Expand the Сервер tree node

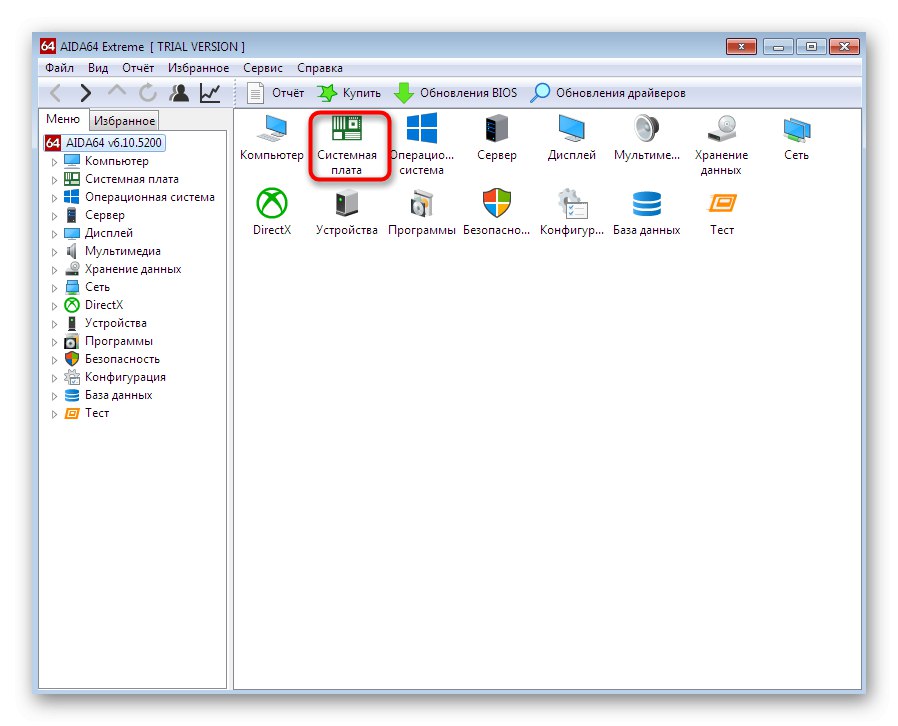point(54,216)
